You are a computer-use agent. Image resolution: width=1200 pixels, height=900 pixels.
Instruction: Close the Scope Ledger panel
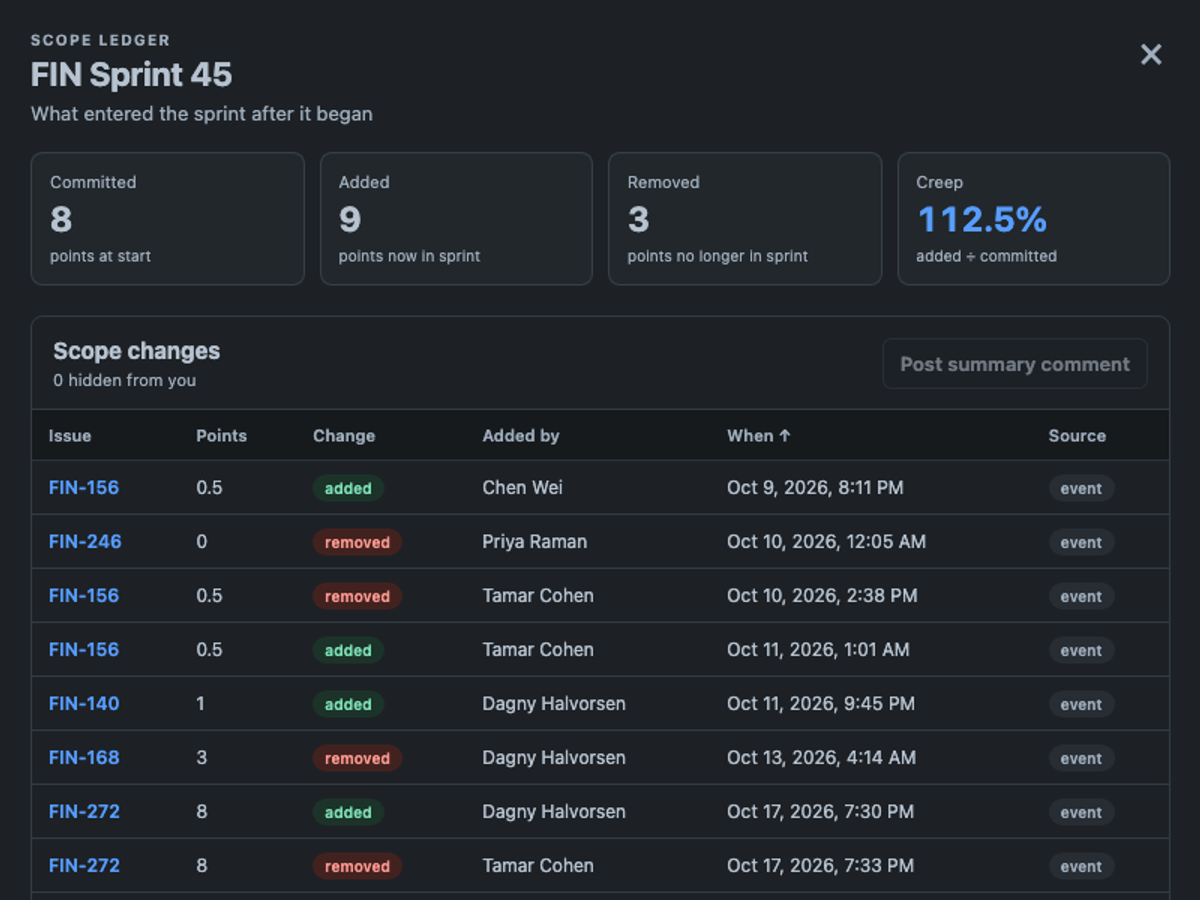click(x=1151, y=55)
